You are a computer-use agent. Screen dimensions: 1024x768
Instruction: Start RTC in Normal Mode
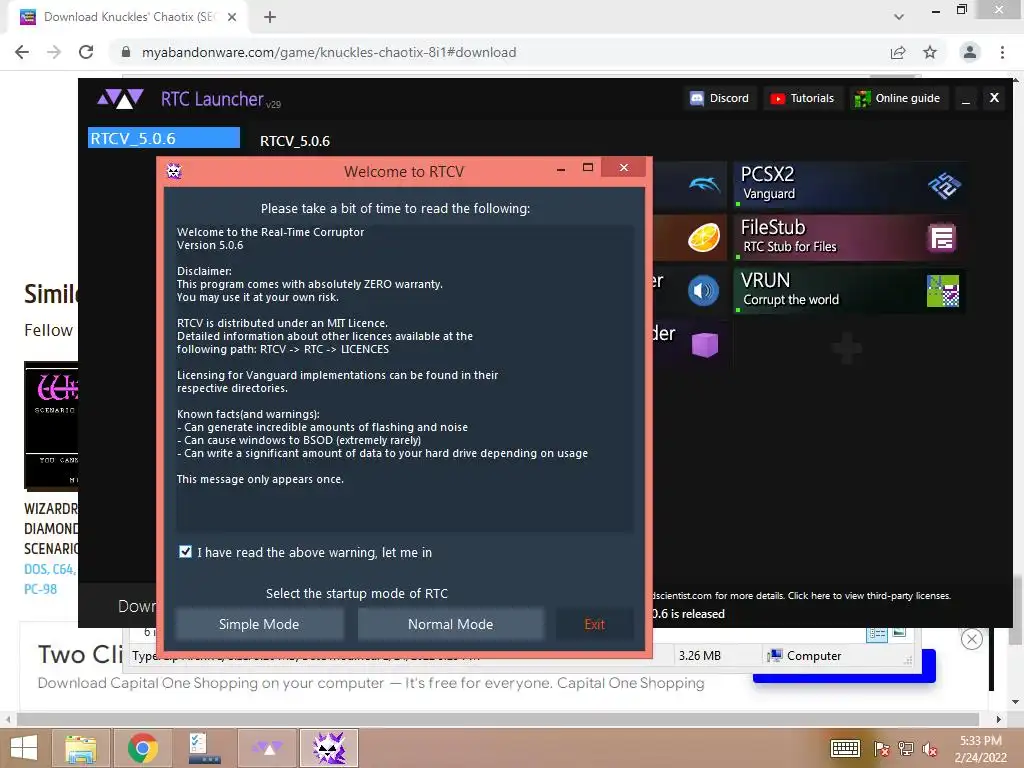(x=451, y=624)
